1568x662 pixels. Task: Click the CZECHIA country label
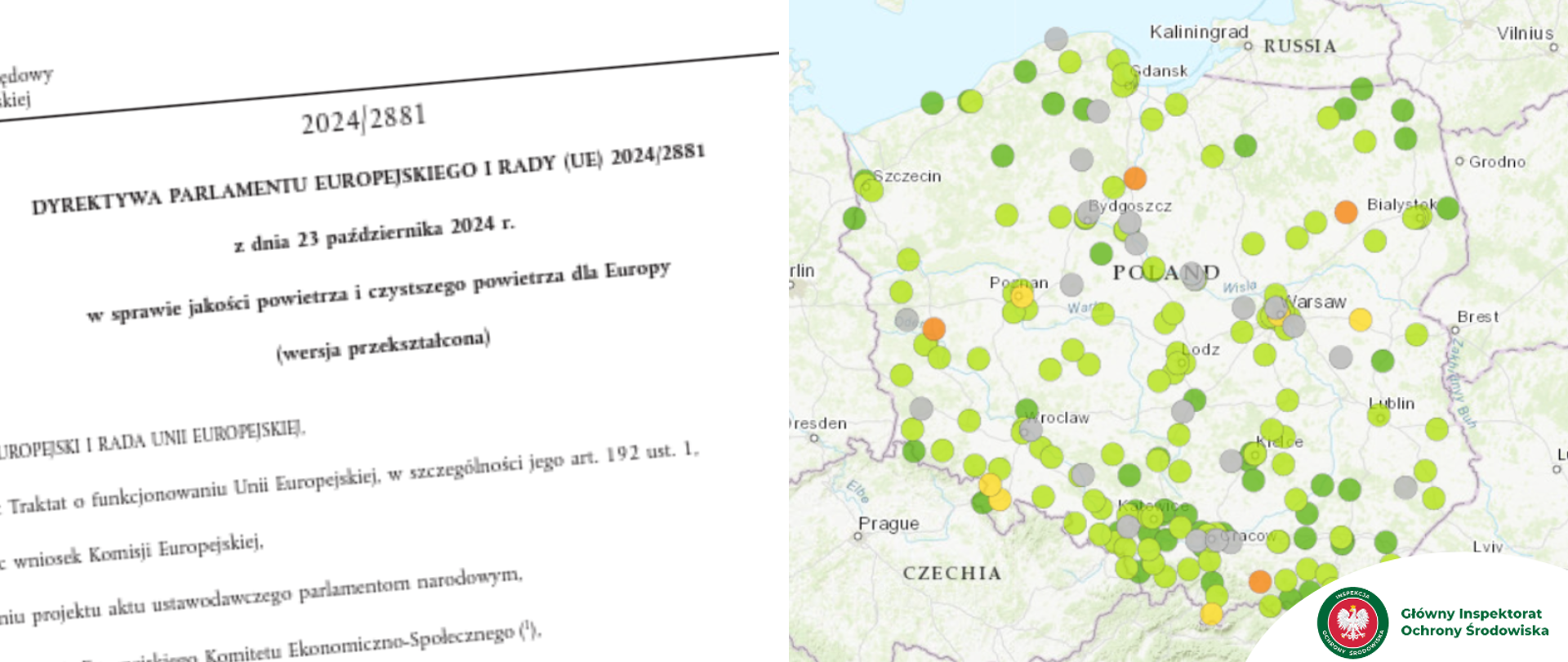tap(951, 573)
